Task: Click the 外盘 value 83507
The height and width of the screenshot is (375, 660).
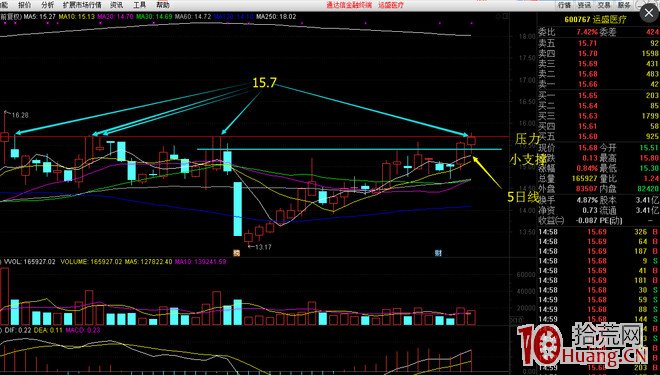Action: [586, 189]
